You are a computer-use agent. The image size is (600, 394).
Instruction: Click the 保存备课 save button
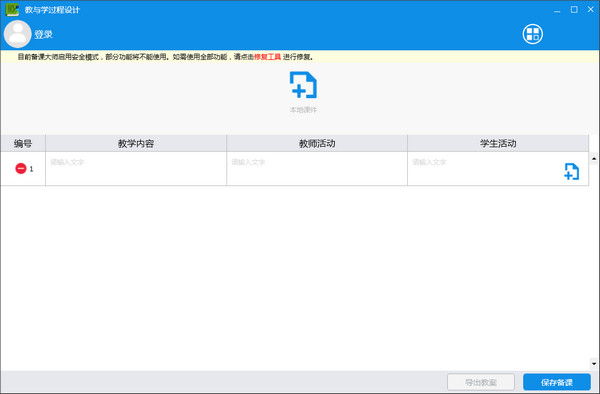point(557,382)
